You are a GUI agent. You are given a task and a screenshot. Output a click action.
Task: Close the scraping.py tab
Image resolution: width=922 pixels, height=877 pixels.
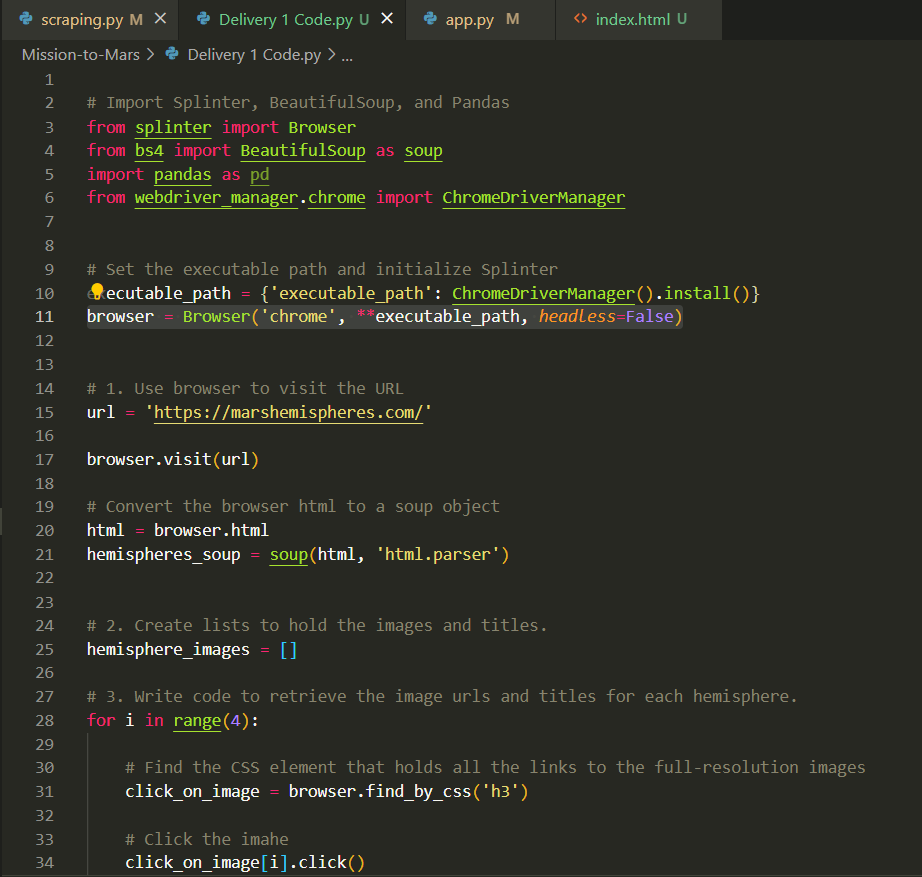click(160, 19)
